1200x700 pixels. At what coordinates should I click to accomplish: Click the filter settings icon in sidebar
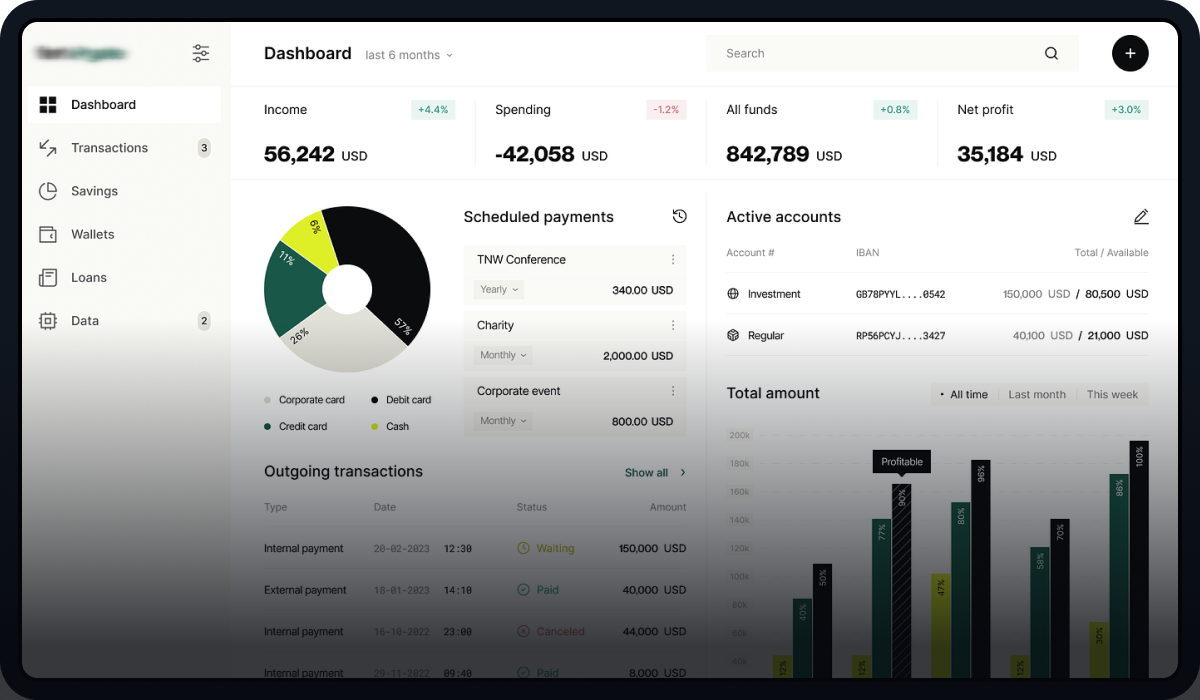(201, 53)
